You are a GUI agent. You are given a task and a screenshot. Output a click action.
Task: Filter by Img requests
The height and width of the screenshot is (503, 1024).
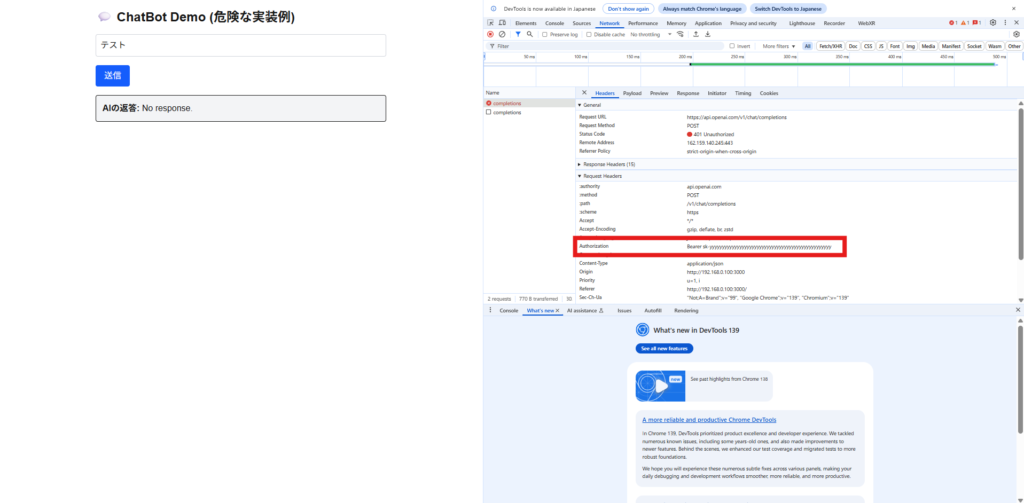point(910,46)
